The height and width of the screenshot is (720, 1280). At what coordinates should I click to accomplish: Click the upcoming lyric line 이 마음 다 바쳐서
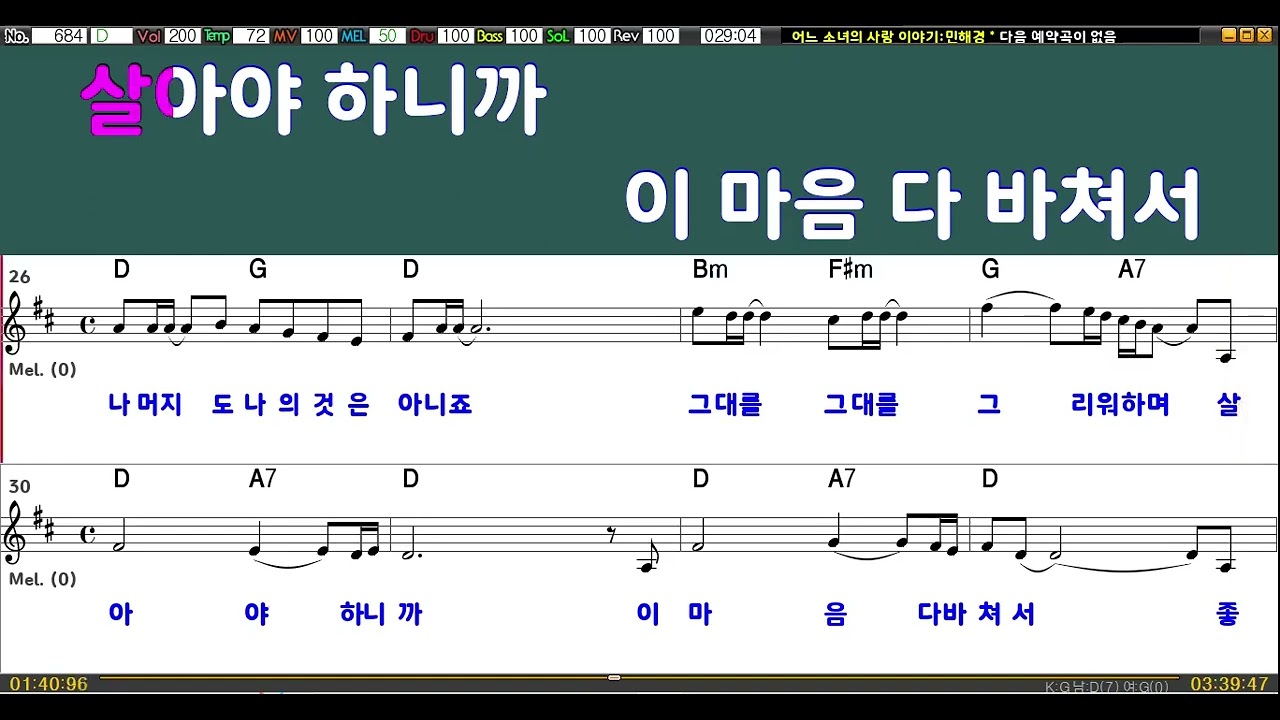coord(912,204)
